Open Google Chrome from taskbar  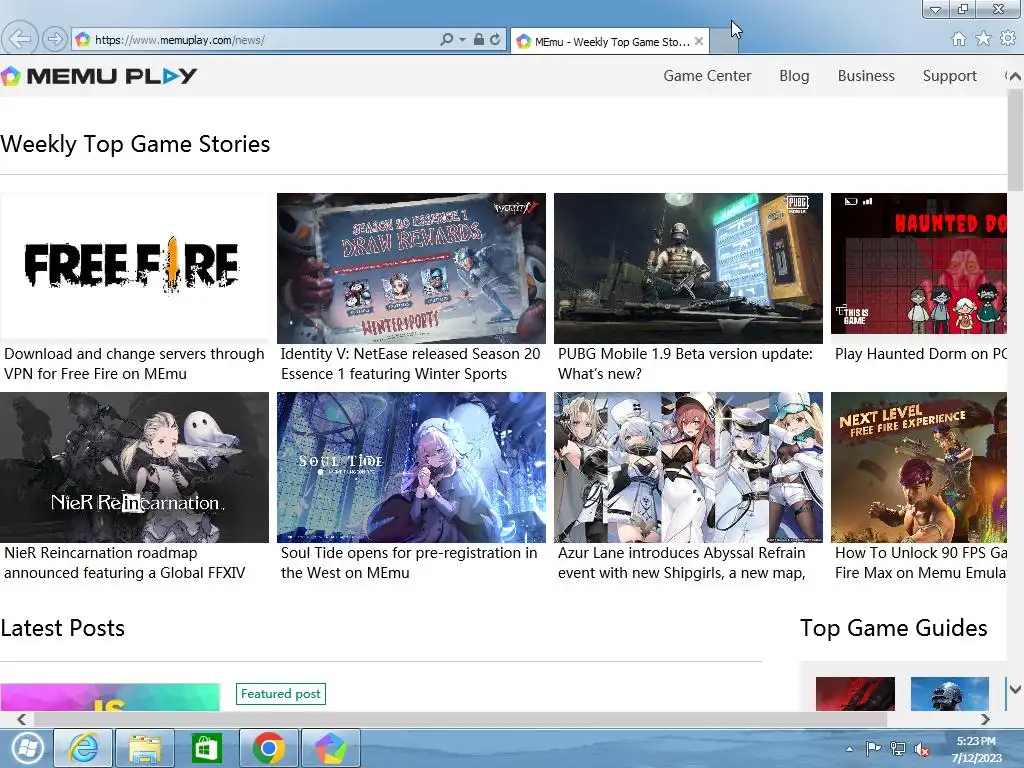pyautogui.click(x=268, y=748)
